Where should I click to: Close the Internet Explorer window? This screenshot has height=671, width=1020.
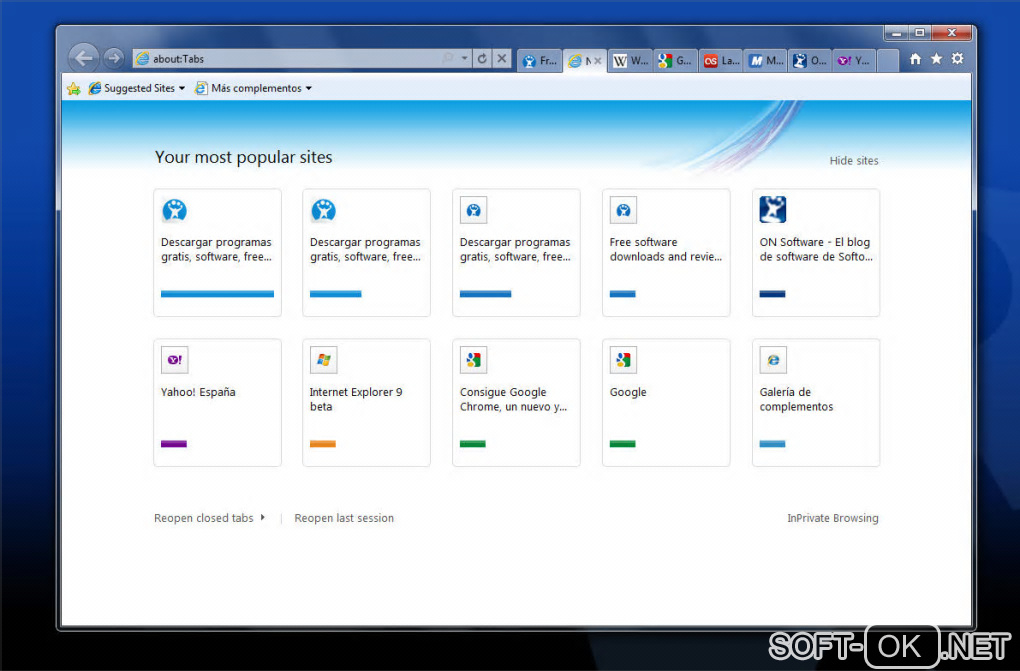[x=952, y=33]
